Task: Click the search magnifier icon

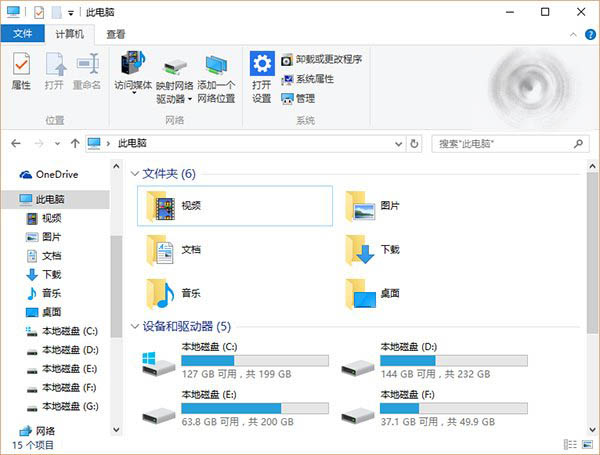Action: [x=578, y=144]
